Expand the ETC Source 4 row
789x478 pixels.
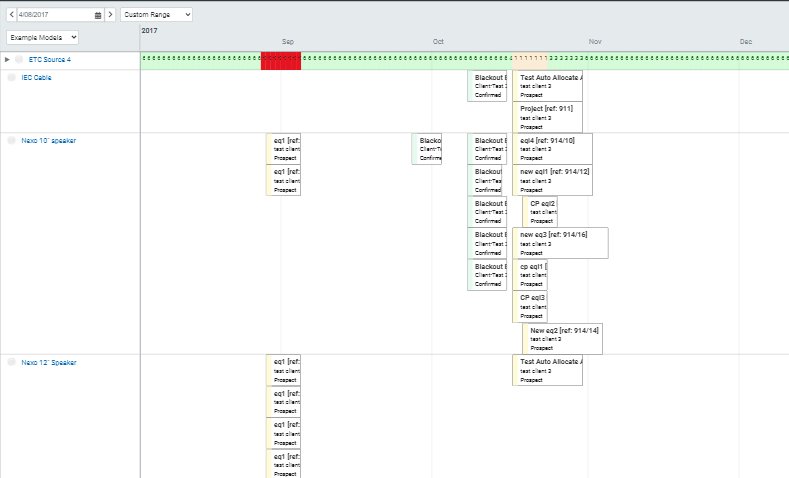(7, 59)
